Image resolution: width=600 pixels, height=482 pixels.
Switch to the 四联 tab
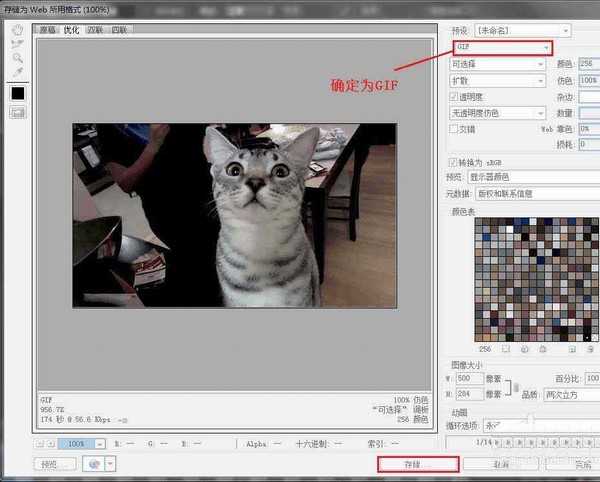(x=120, y=30)
